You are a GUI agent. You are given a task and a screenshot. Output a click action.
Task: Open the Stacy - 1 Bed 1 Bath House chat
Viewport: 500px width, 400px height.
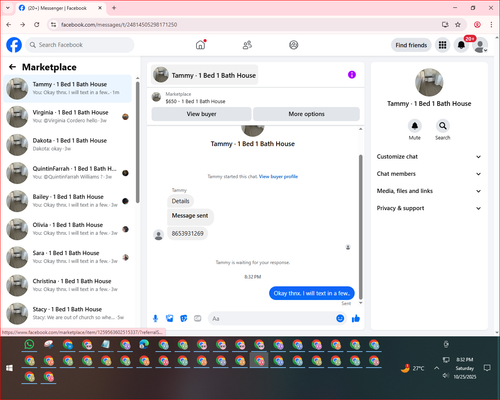(68, 313)
